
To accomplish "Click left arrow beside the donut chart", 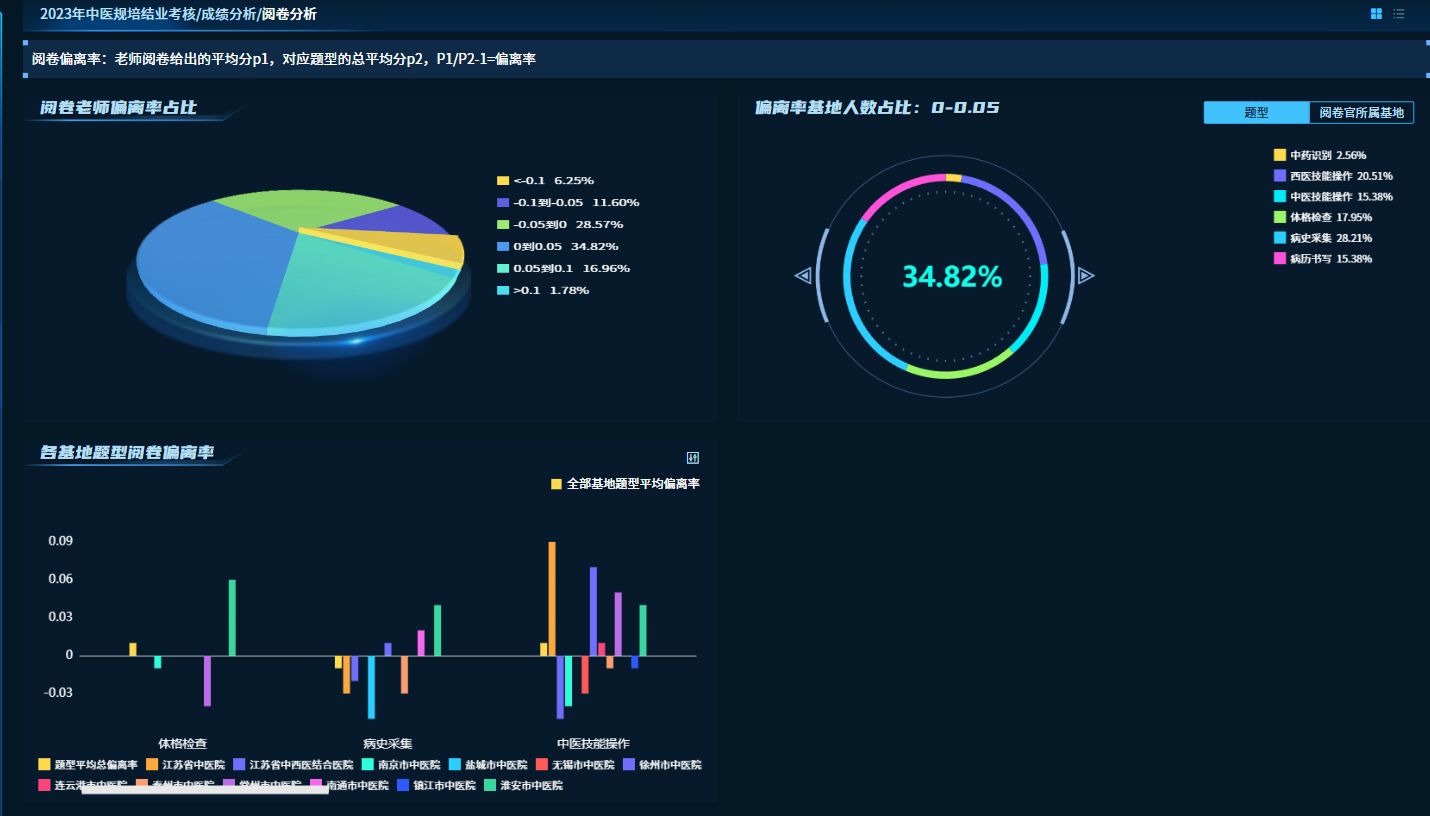I will (803, 275).
